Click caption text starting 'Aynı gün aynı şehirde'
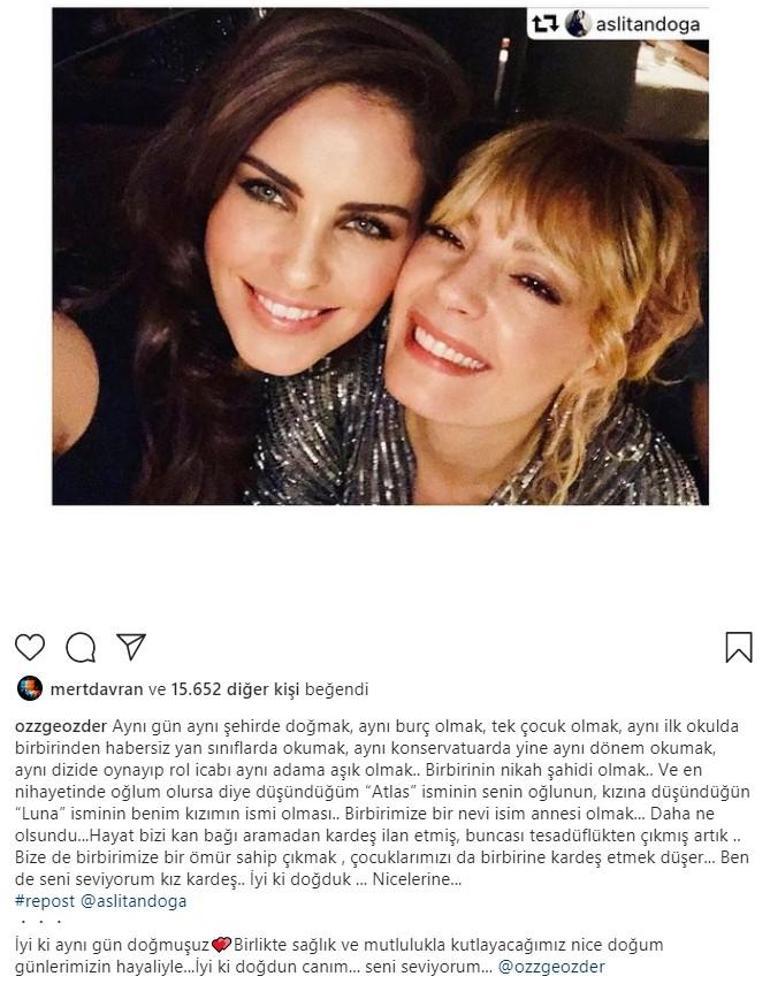 (x=382, y=803)
